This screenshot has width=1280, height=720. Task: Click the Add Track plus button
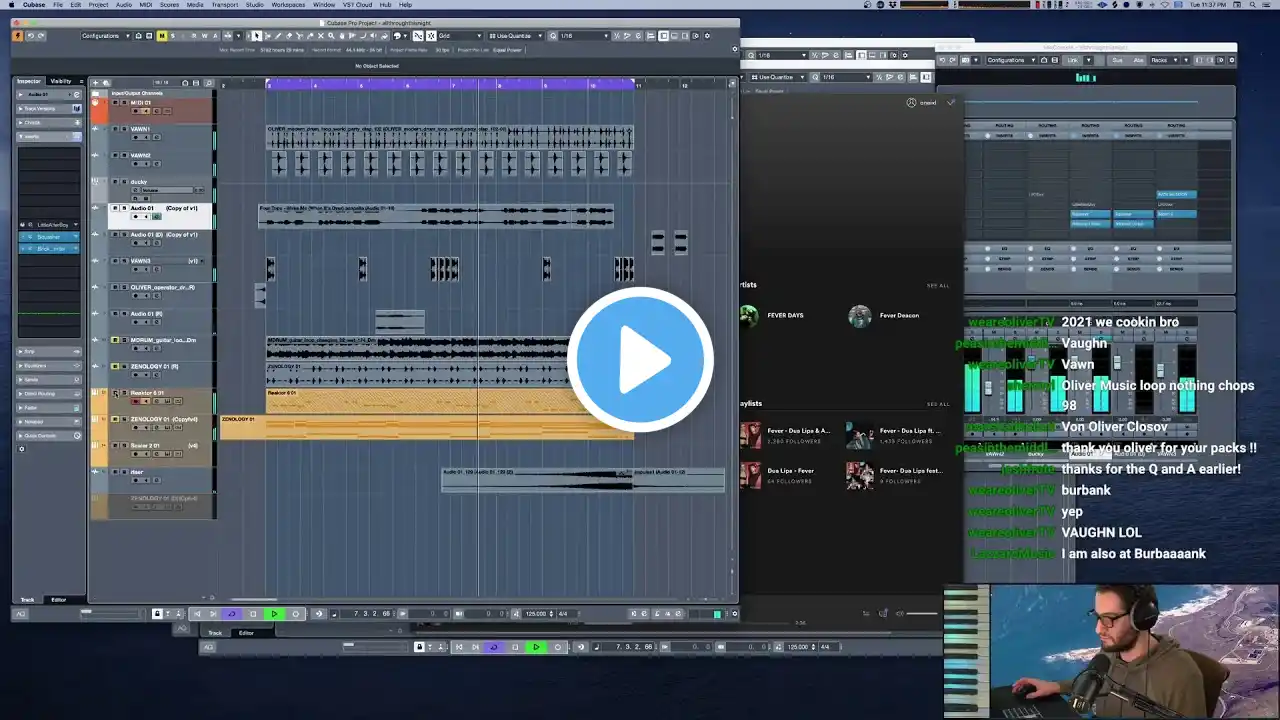point(95,82)
